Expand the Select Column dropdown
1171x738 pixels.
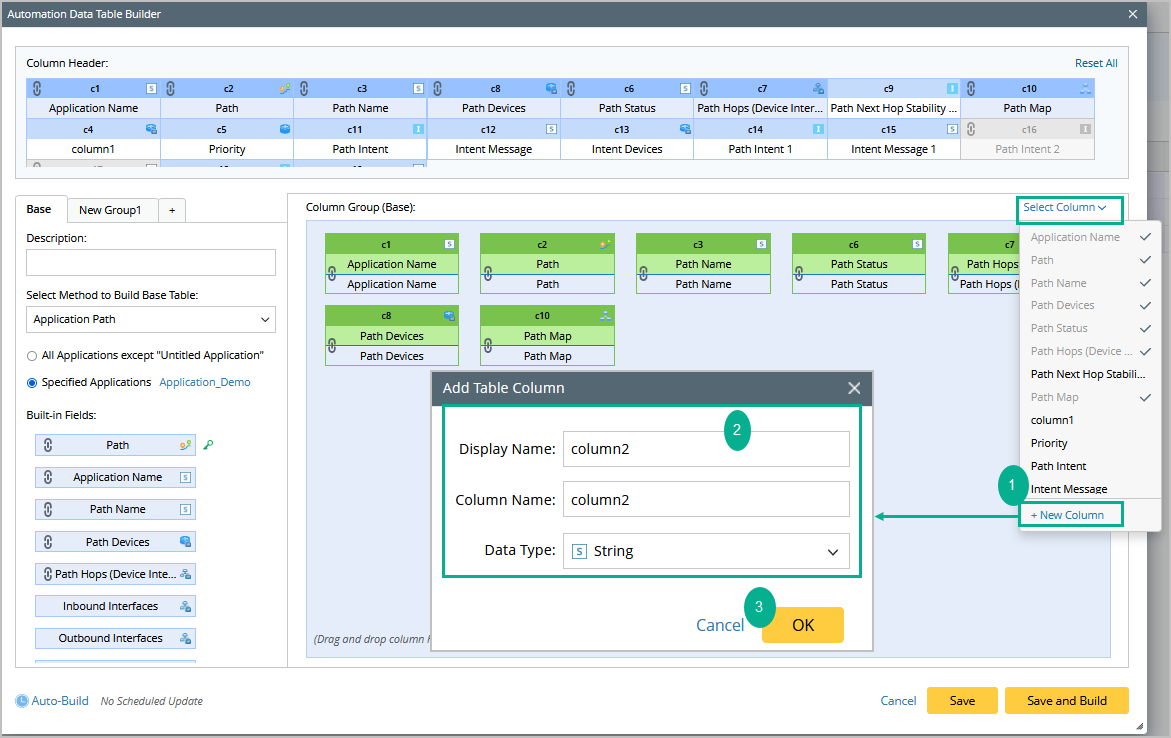[1070, 208]
